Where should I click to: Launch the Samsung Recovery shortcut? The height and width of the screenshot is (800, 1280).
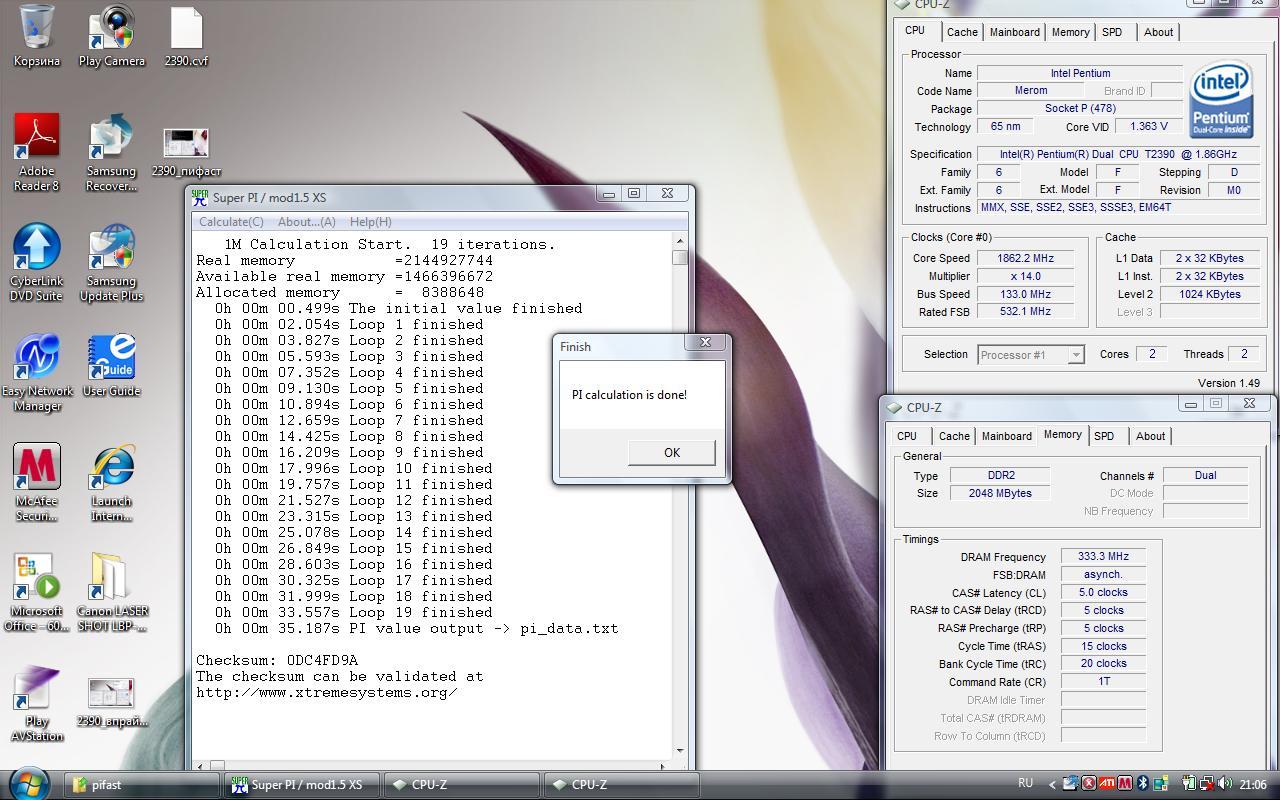click(111, 152)
